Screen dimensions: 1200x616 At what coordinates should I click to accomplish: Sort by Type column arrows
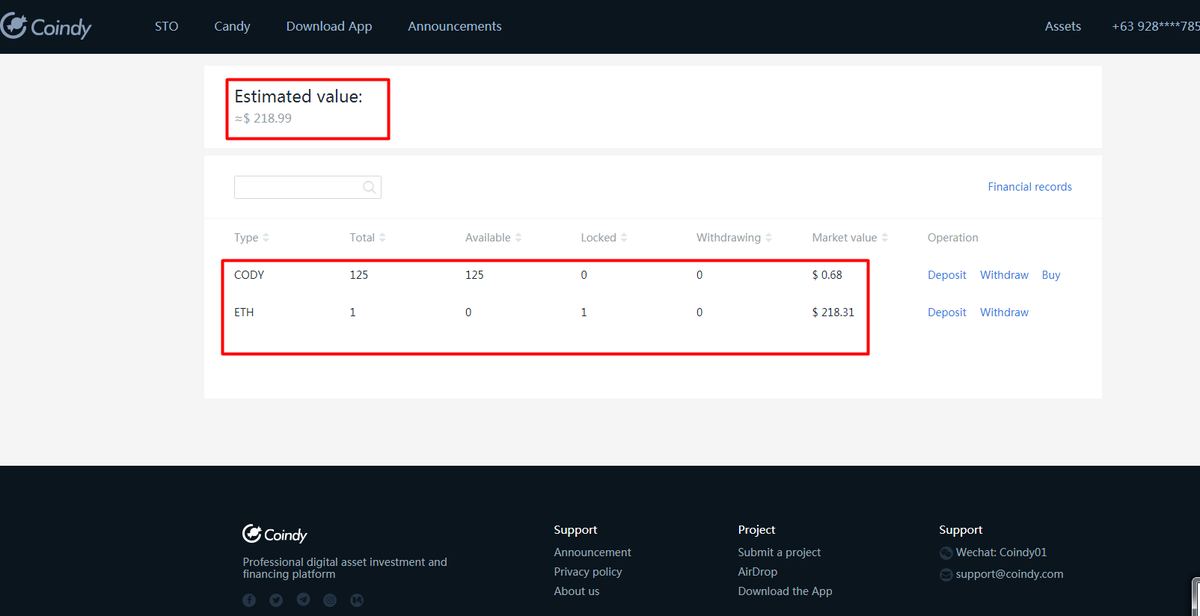pos(265,238)
